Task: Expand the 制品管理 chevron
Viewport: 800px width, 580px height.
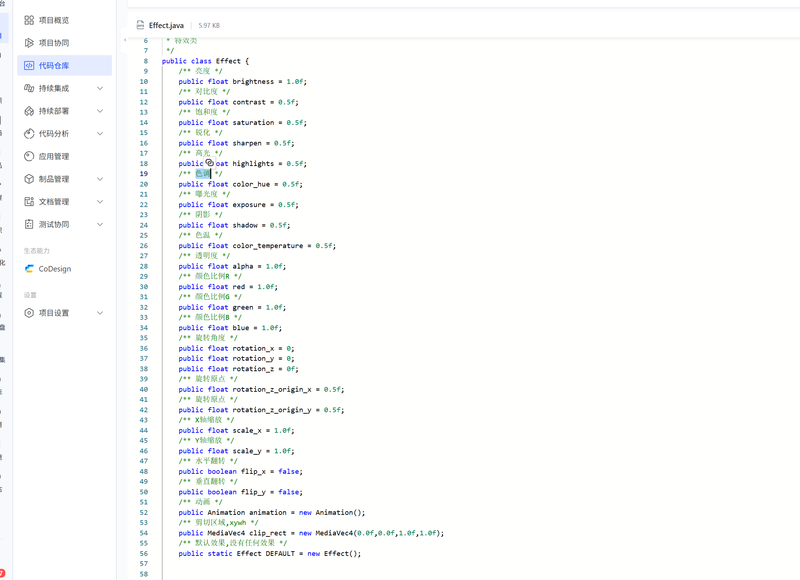Action: tap(100, 179)
